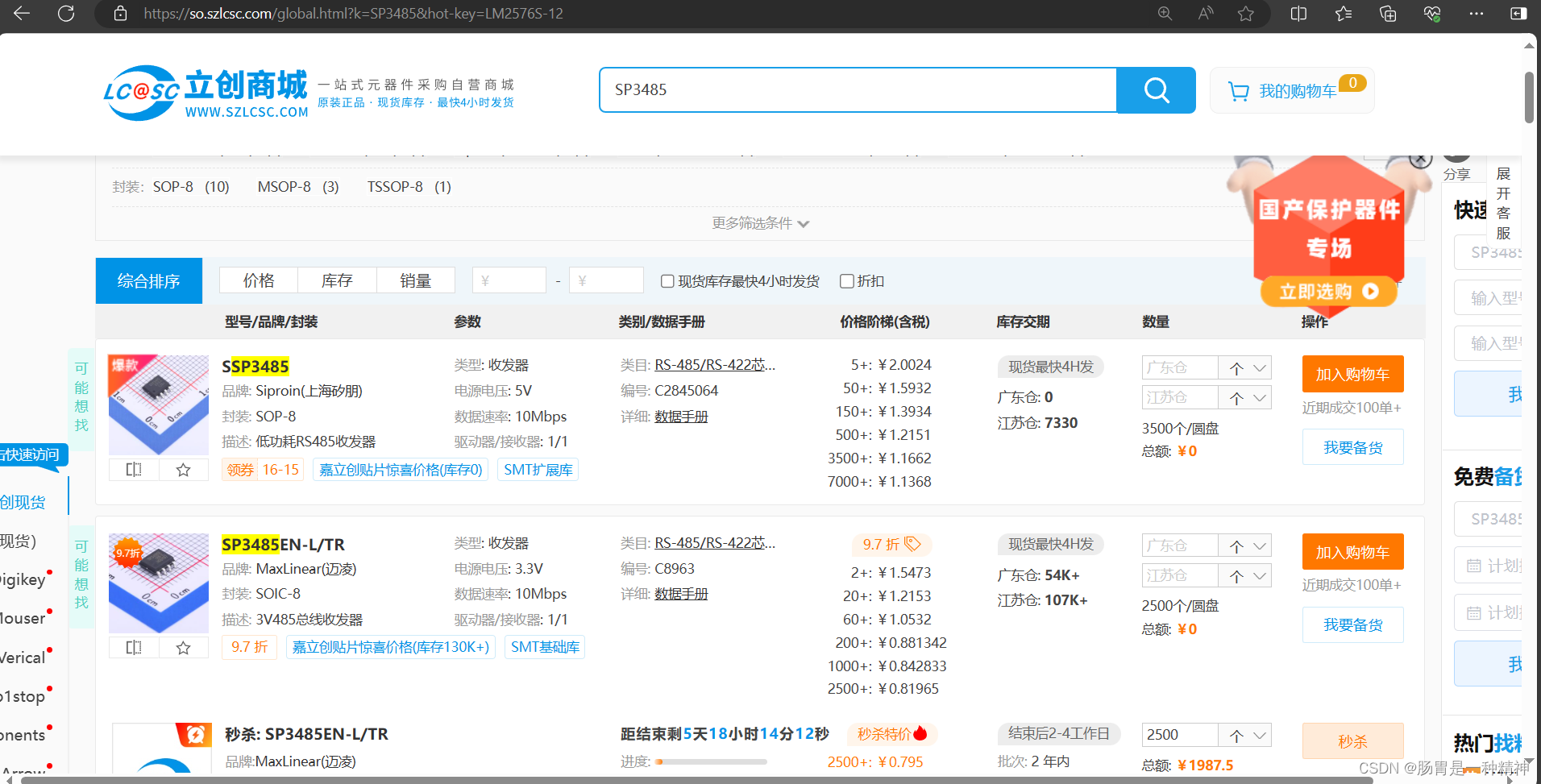
Task: Compare the SP3485EN-L/TR product via compare icon
Action: pos(134,647)
